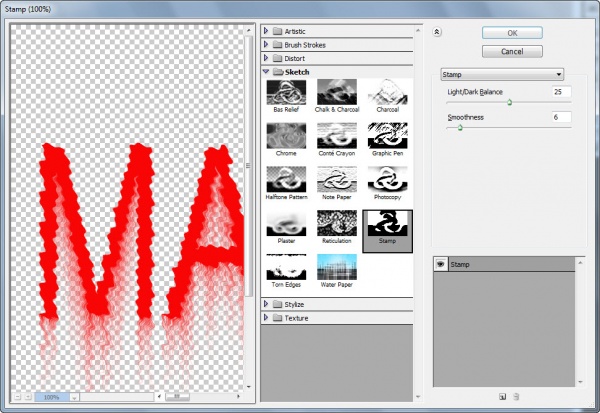Select the Bas Relief filter thumbnail

286,92
